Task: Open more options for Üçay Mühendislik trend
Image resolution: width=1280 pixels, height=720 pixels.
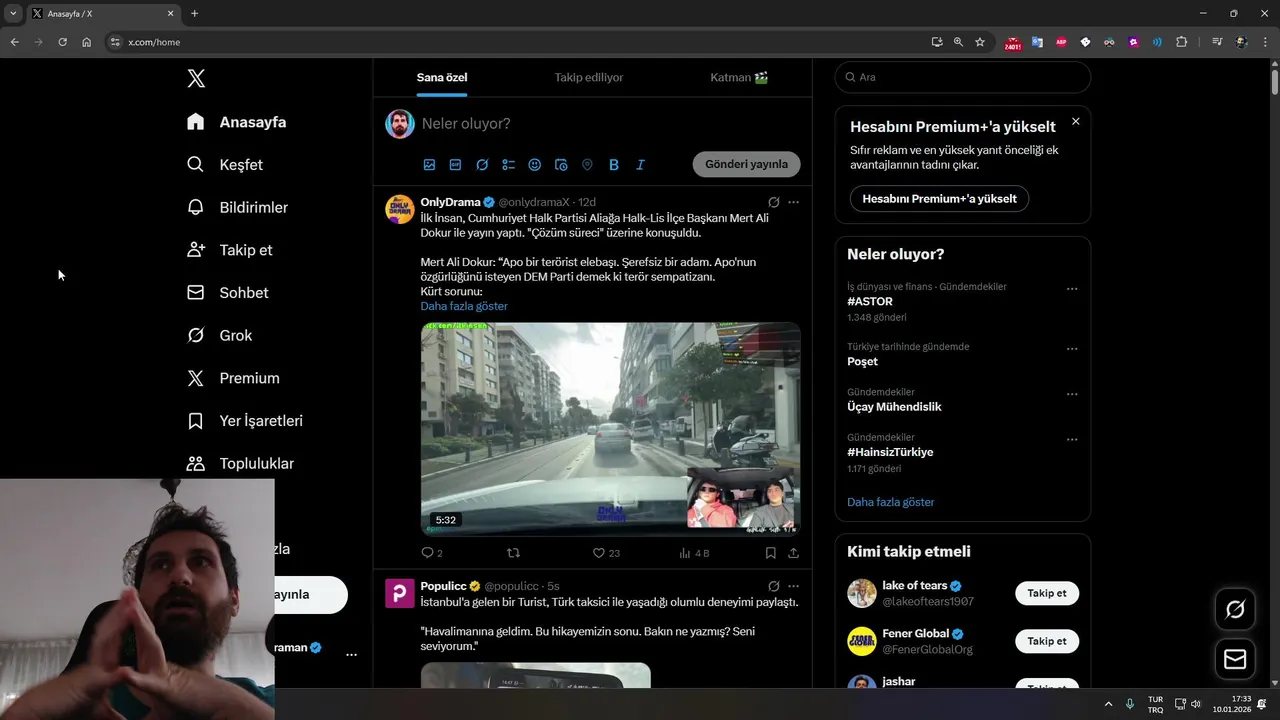Action: tap(1072, 394)
